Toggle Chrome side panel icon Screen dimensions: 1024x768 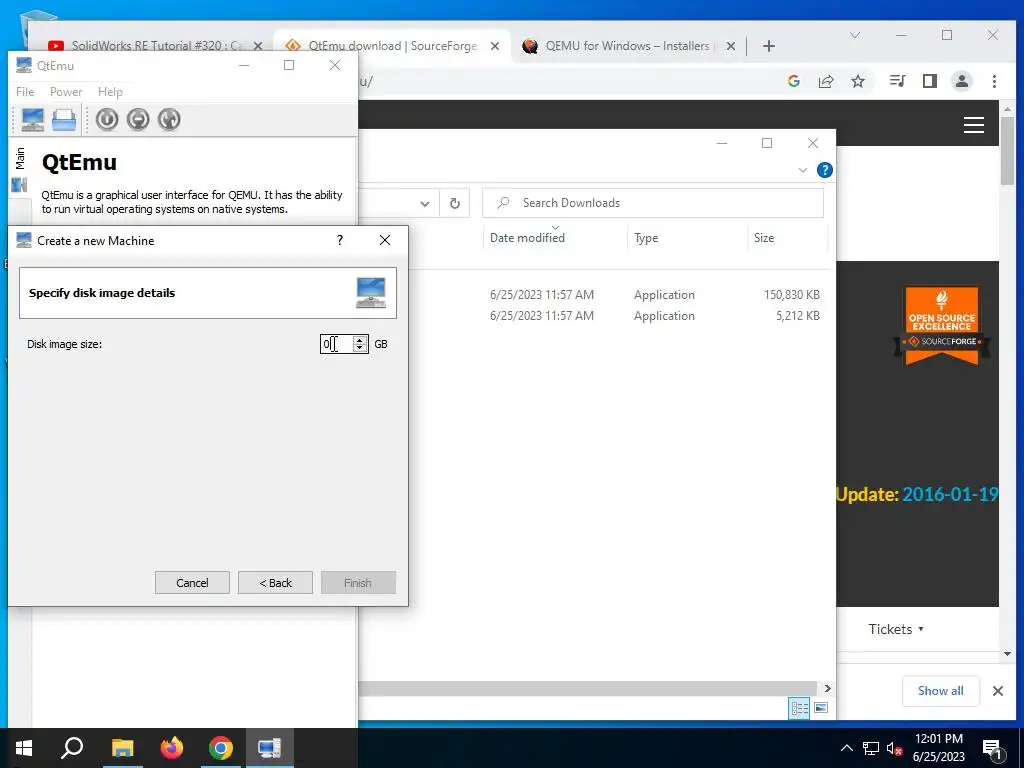click(x=929, y=81)
